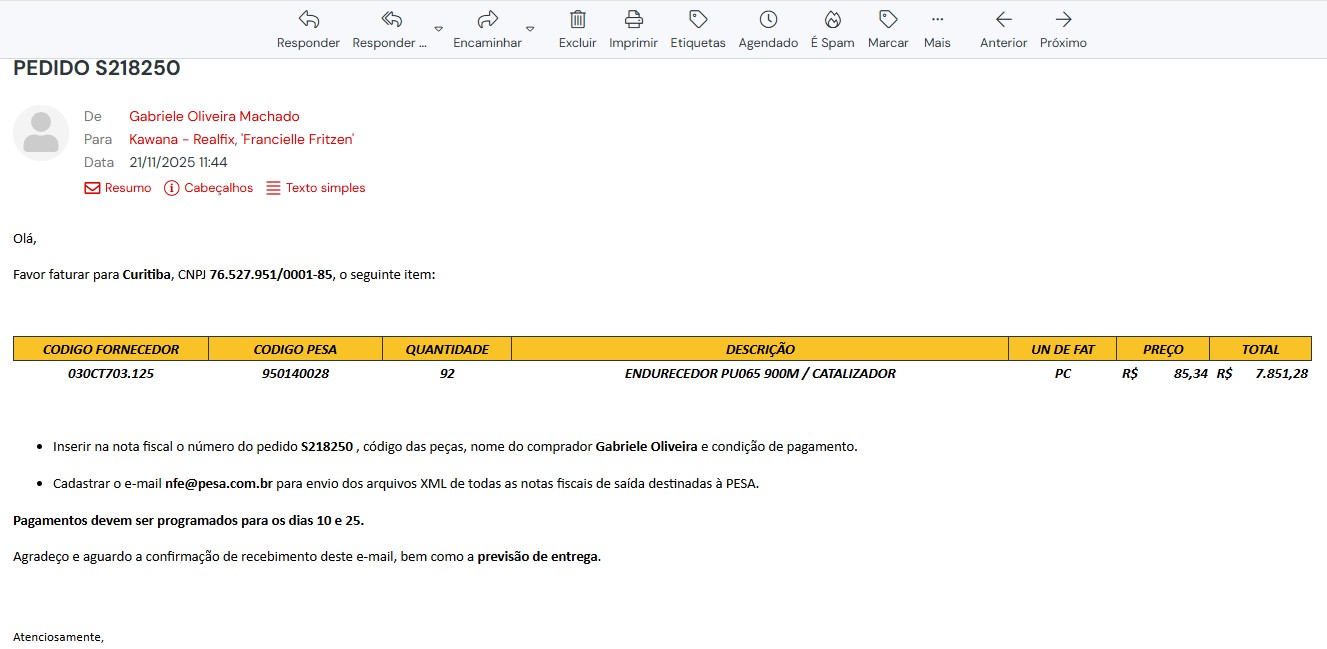The height and width of the screenshot is (649, 1327).
Task: Click the Responder a todos icon
Action: point(391,20)
